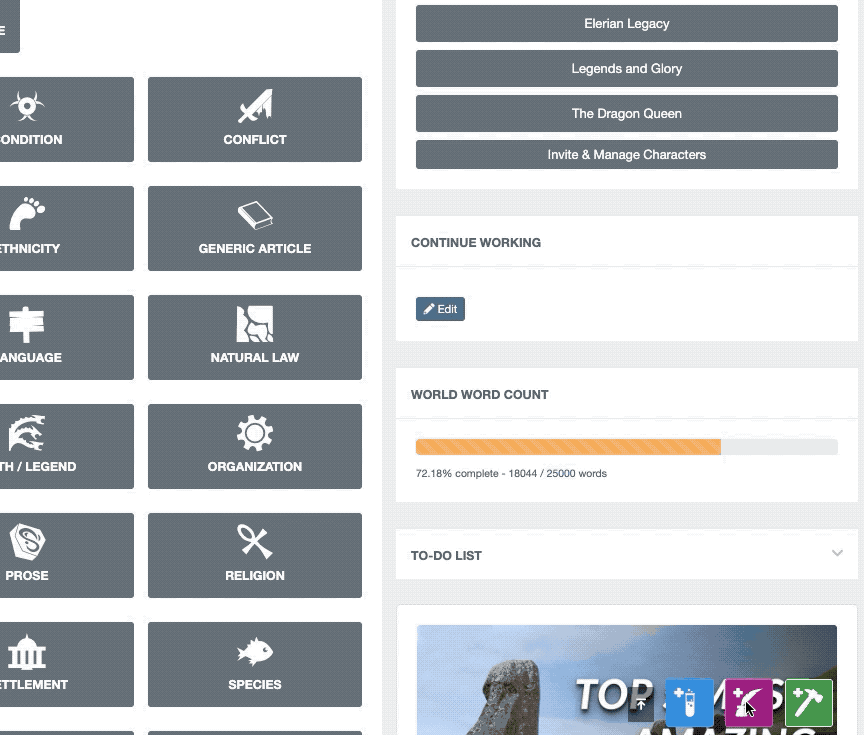The image size is (864, 735).
Task: Click the green add hammer quick button
Action: click(808, 703)
